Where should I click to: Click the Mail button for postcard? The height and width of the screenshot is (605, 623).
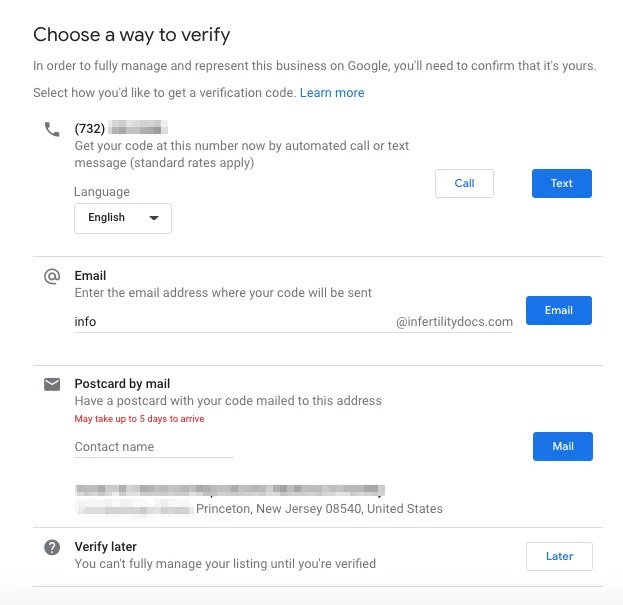coord(563,446)
